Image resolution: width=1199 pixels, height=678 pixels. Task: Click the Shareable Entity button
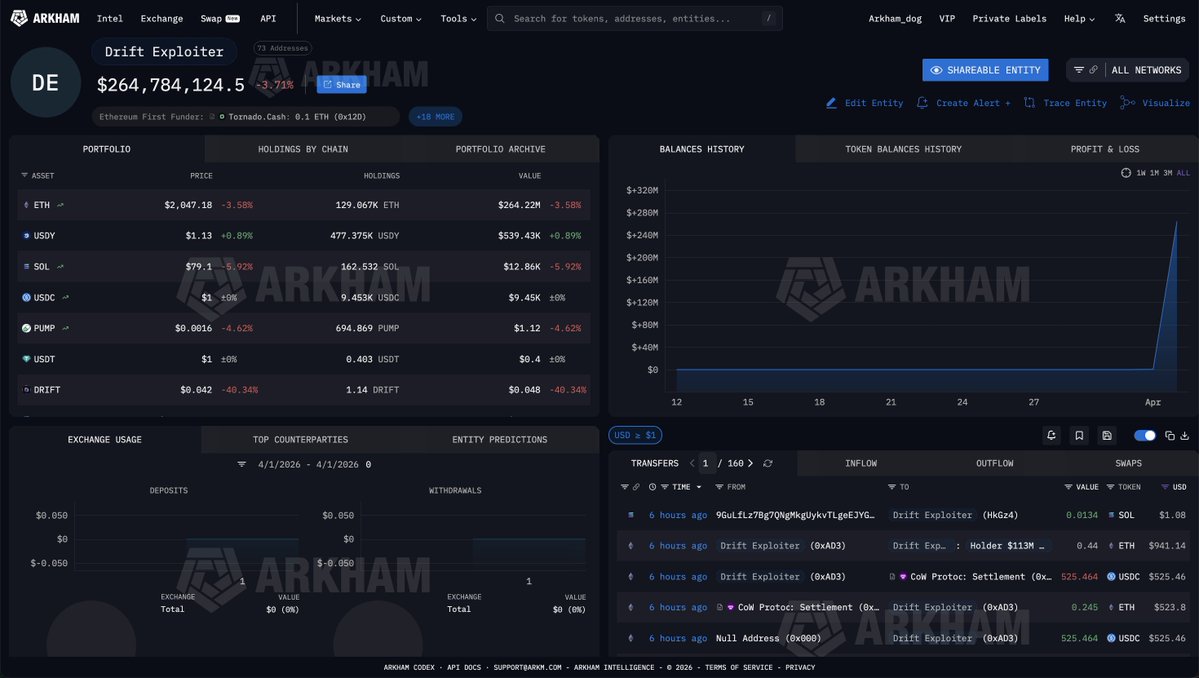point(985,70)
